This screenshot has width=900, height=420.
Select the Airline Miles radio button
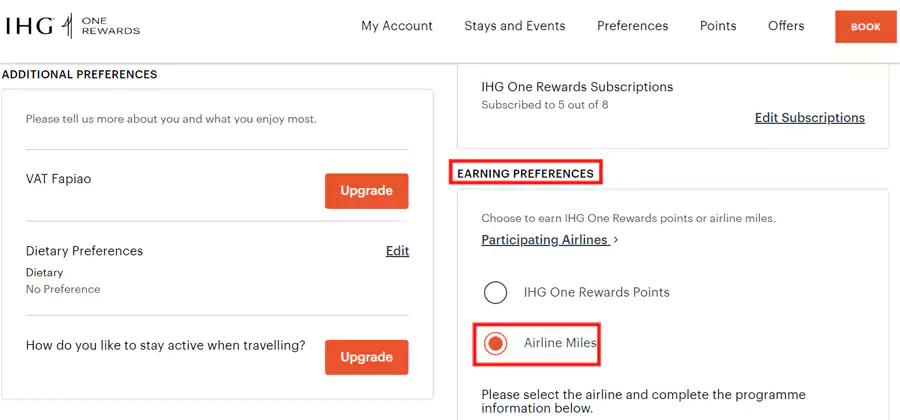[x=495, y=344]
